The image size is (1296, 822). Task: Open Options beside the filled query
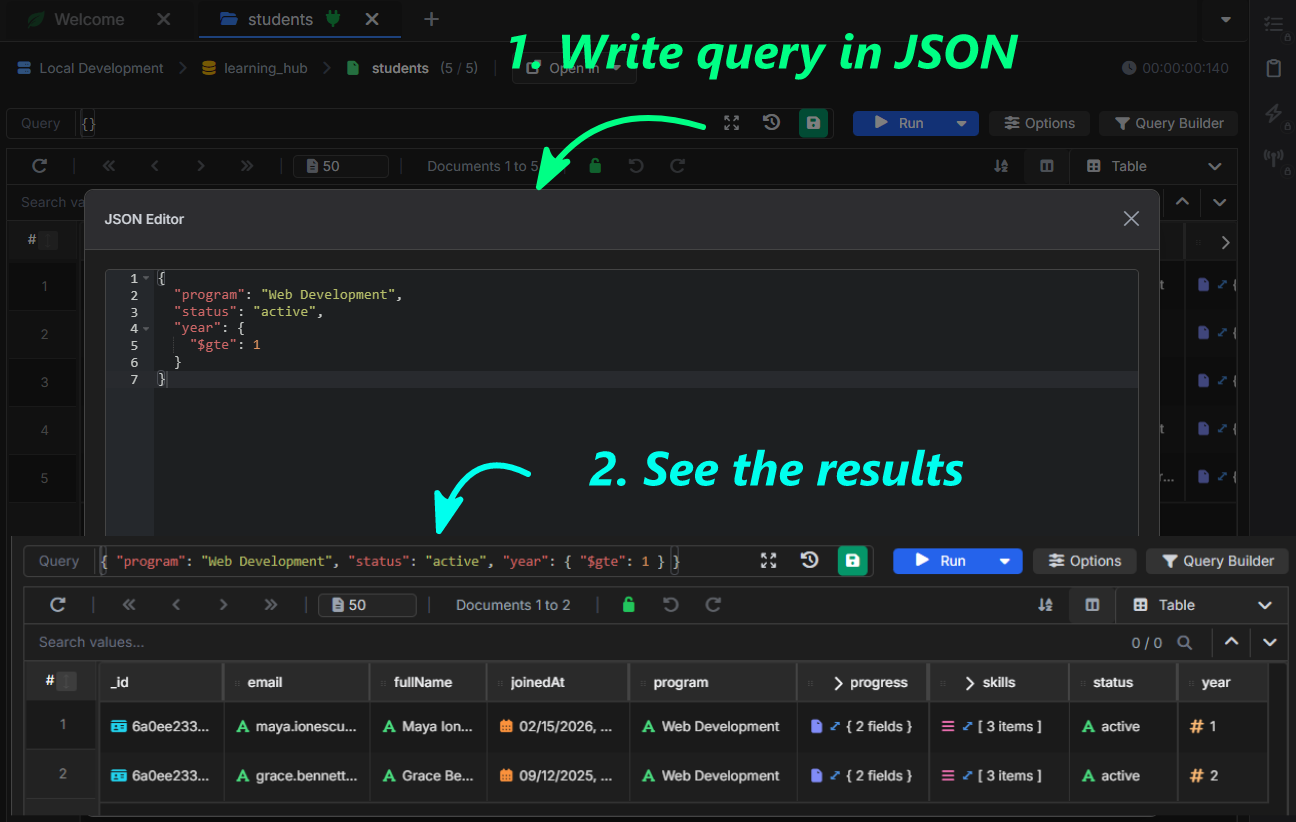(1084, 561)
